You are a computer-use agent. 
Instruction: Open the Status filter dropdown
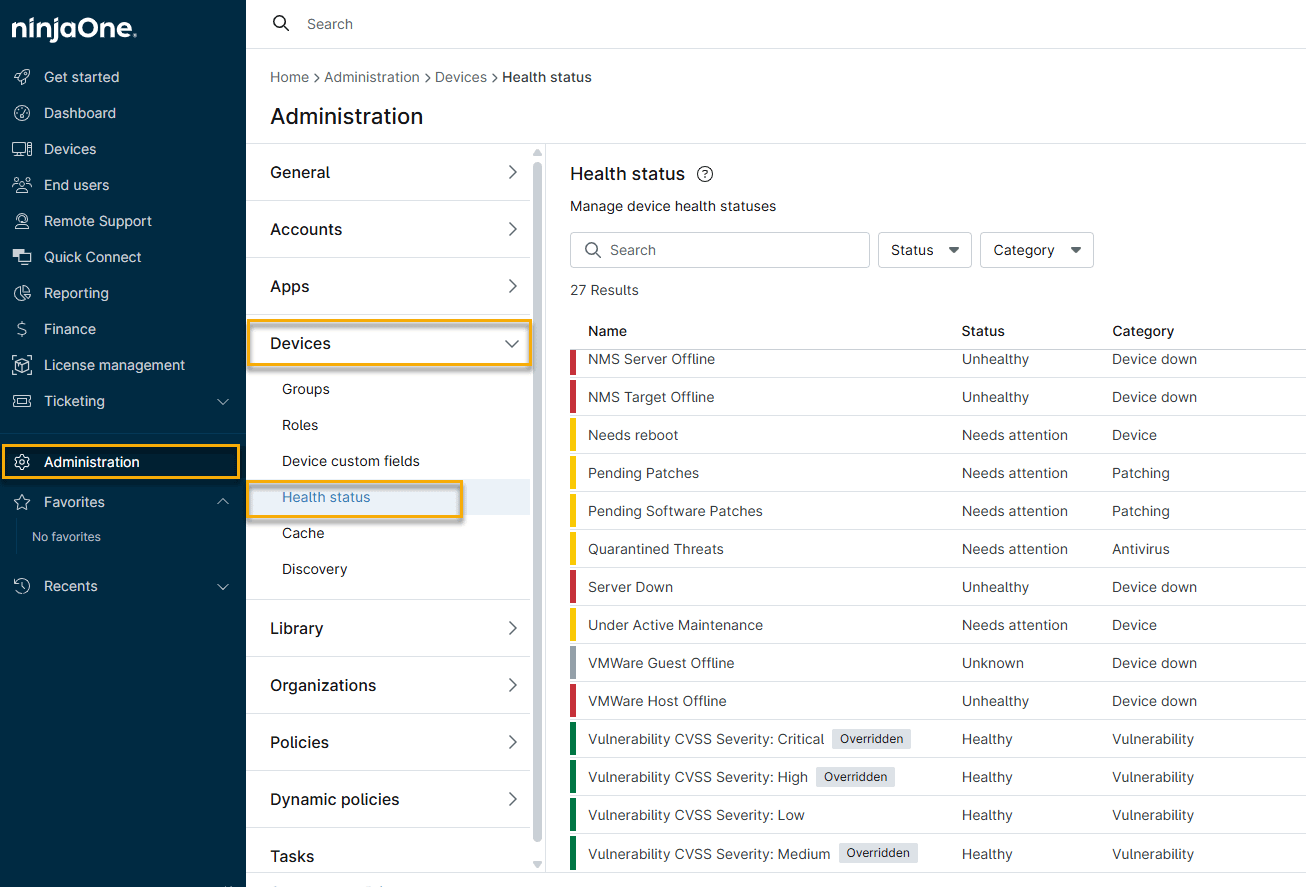[x=924, y=250]
